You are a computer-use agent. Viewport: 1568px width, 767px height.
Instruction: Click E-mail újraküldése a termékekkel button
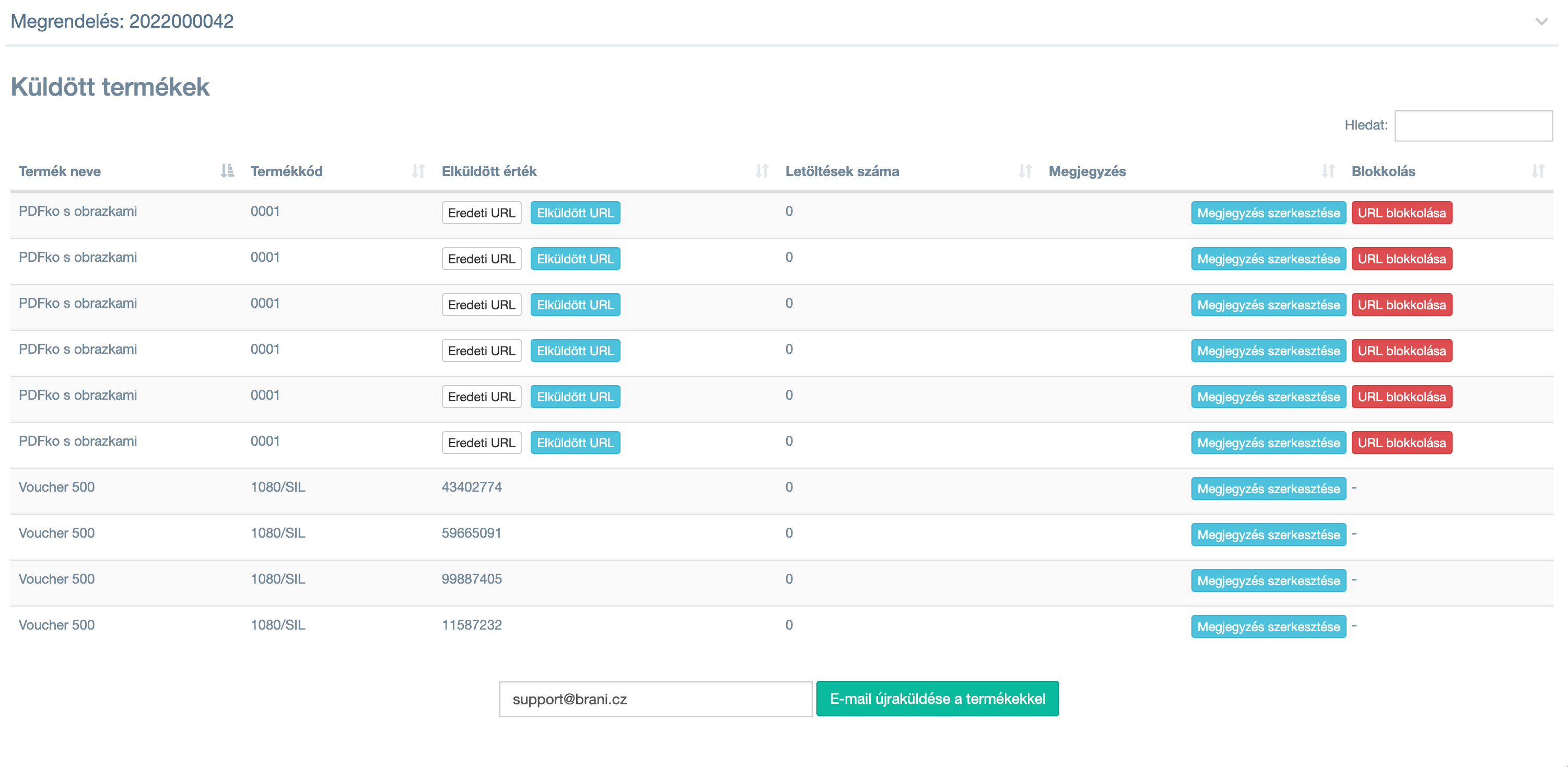coord(938,699)
